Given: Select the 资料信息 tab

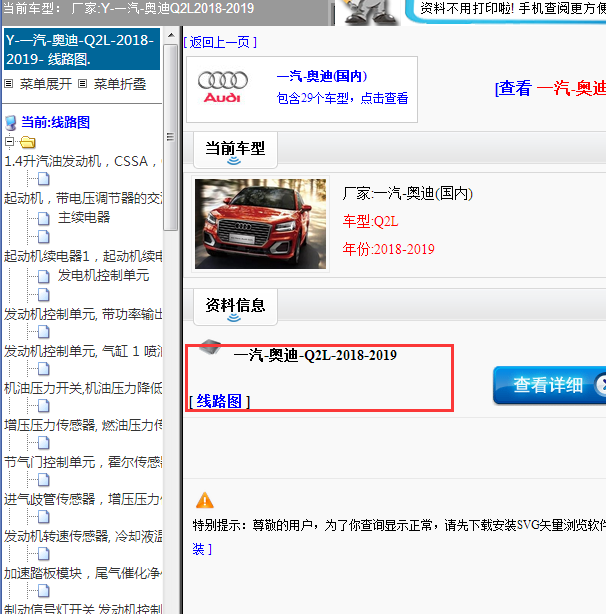Looking at the screenshot, I should click(x=235, y=307).
